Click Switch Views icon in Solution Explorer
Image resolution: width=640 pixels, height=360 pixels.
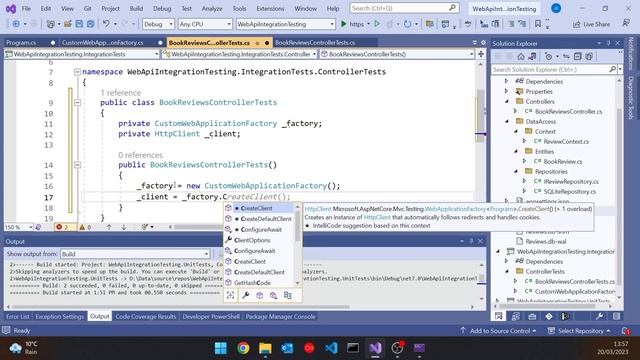click(x=532, y=56)
